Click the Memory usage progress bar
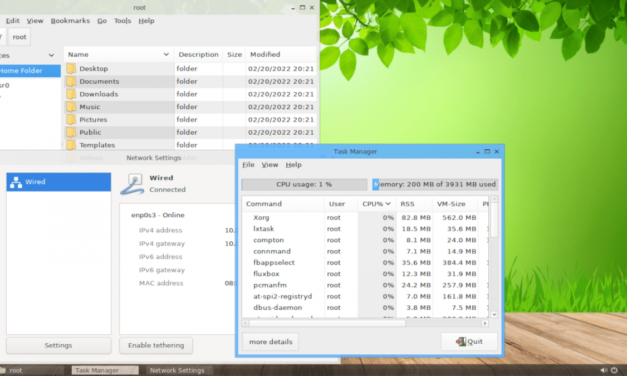 point(435,184)
